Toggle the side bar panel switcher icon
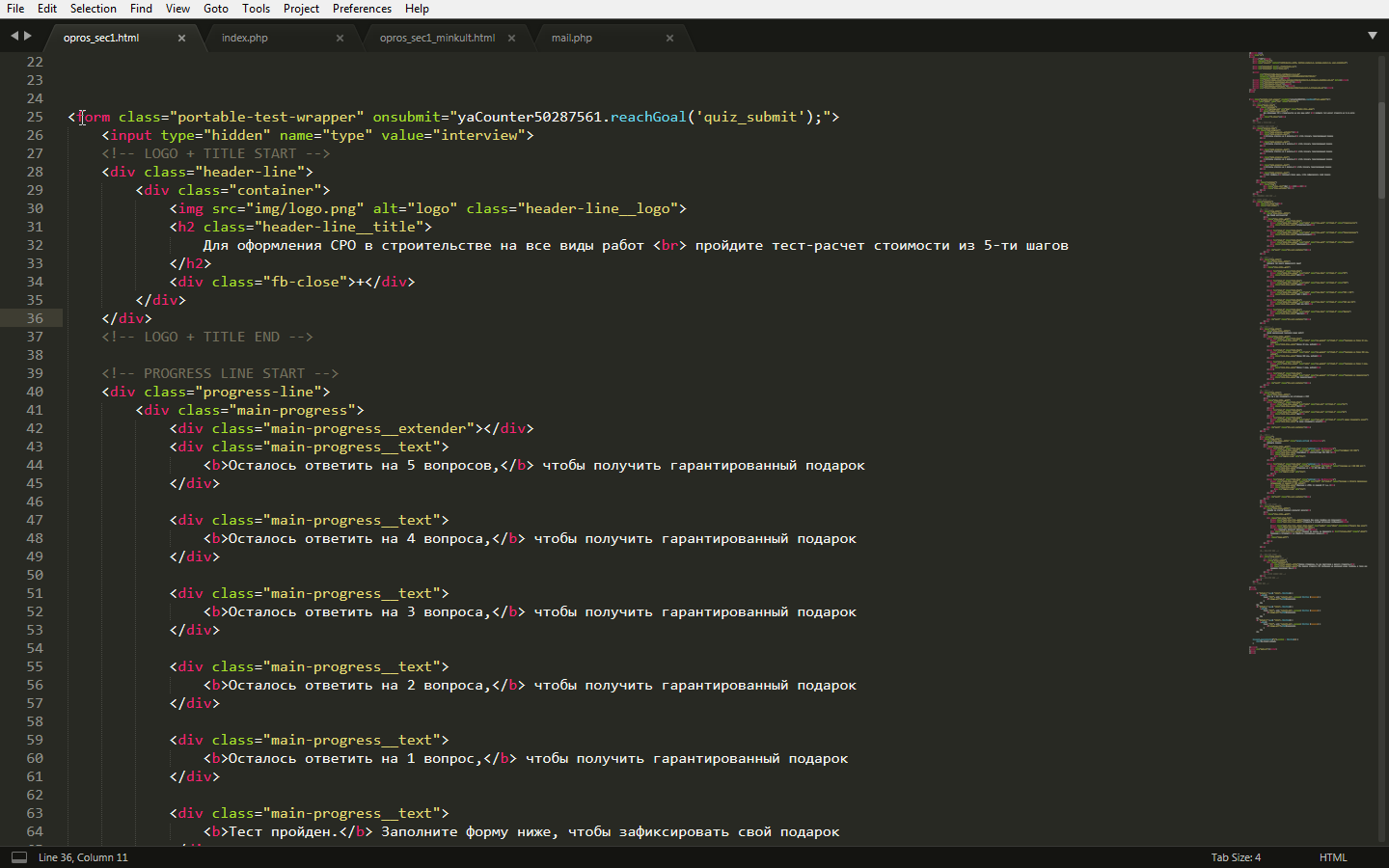 [19, 857]
